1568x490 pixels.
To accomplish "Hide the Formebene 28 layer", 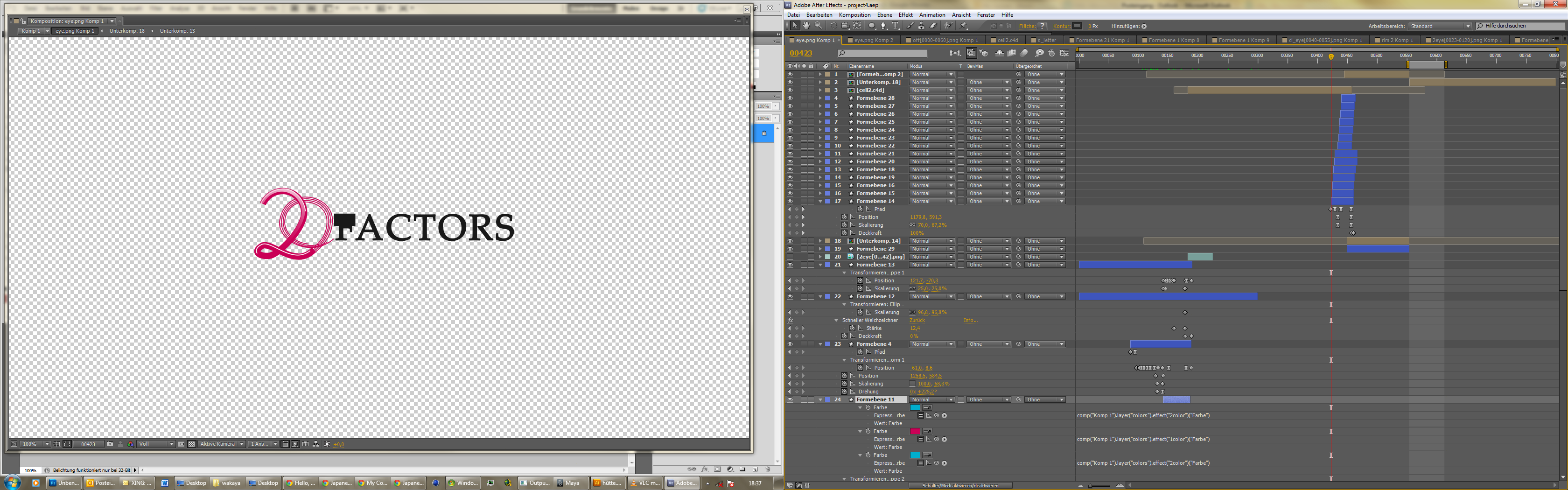I will pyautogui.click(x=790, y=98).
